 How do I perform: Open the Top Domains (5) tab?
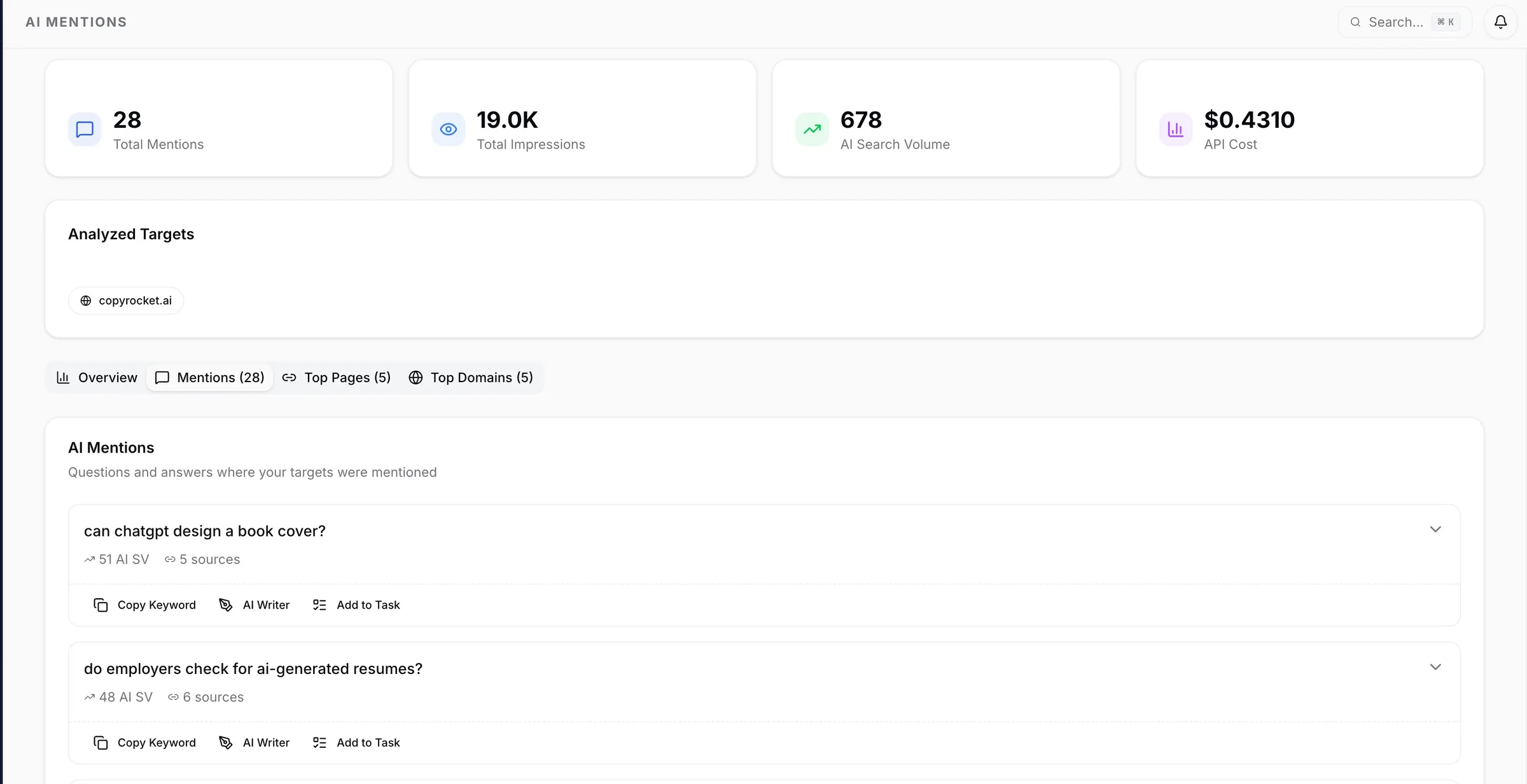pyautogui.click(x=471, y=378)
